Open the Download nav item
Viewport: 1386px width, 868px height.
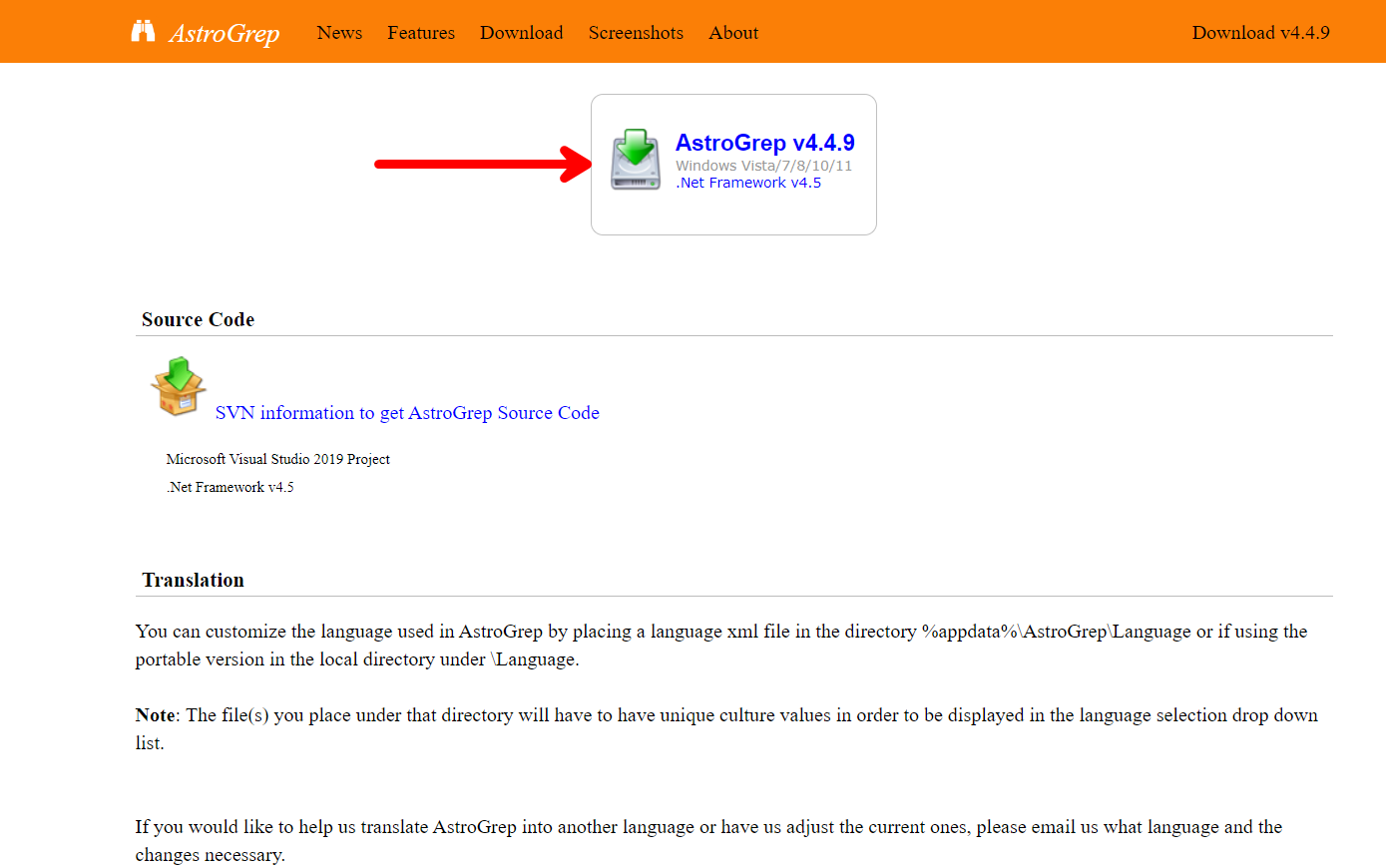[x=521, y=33]
